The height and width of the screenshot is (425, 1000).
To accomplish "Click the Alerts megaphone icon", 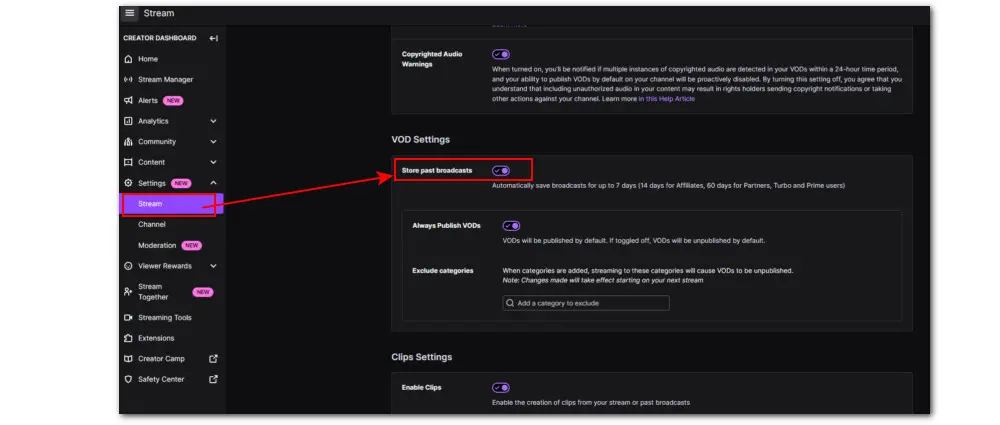I will click(128, 101).
